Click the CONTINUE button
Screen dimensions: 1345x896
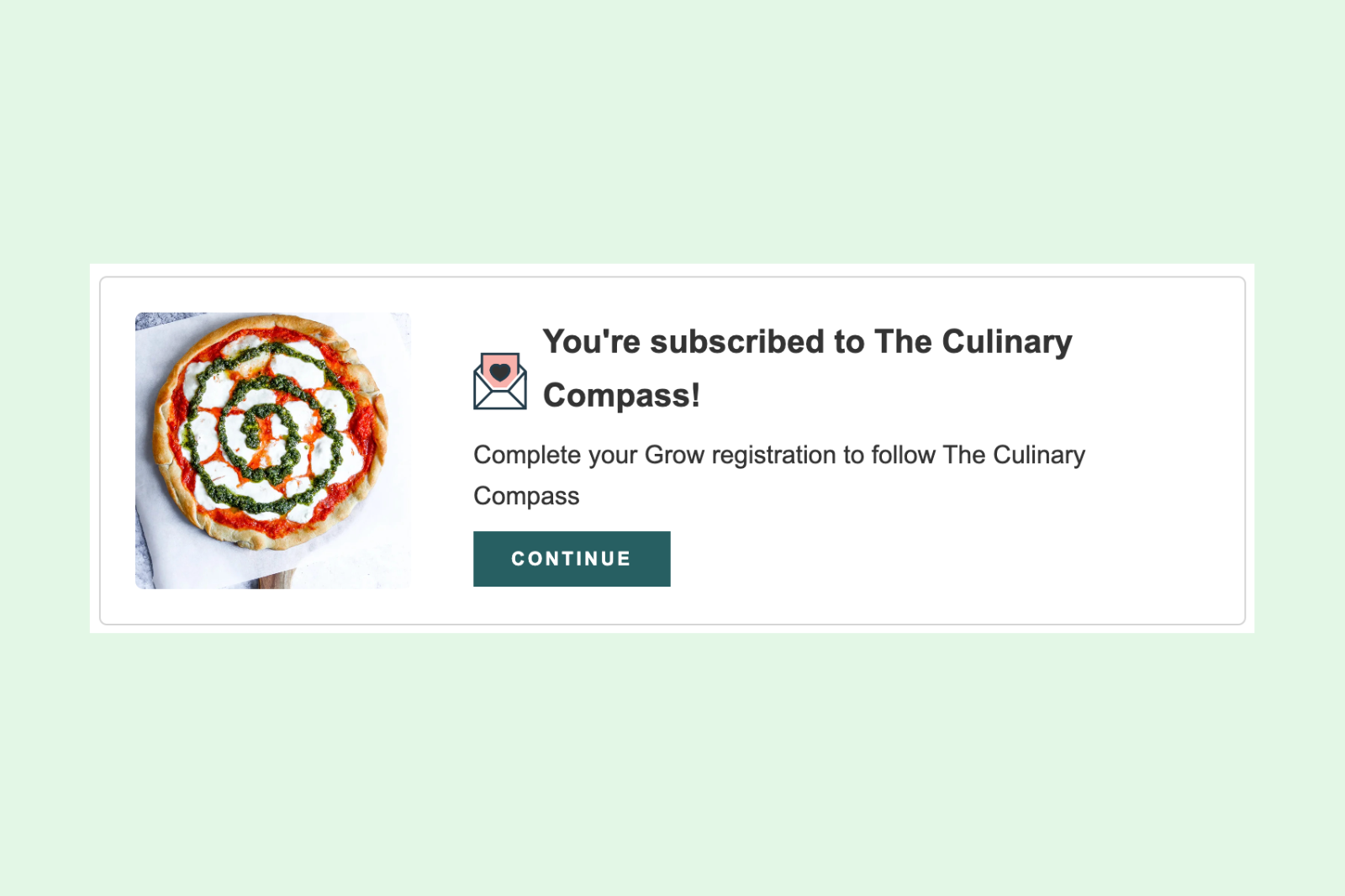click(x=572, y=559)
